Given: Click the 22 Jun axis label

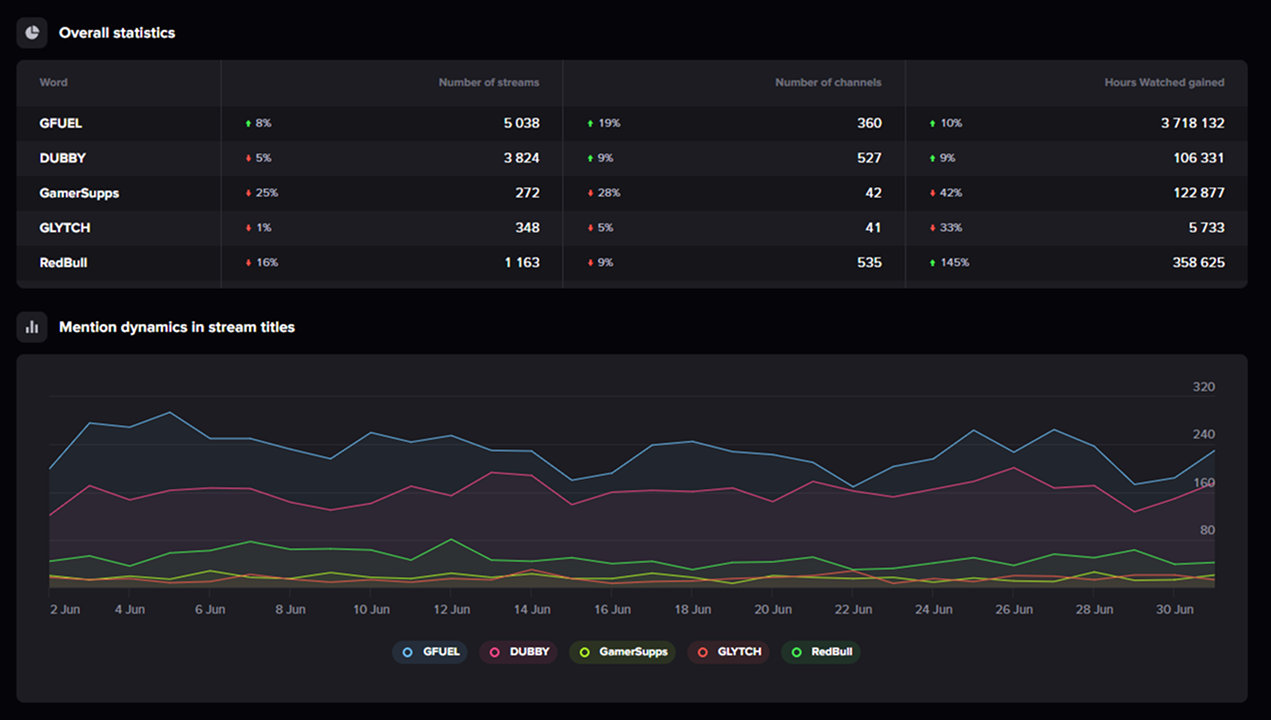Looking at the screenshot, I should point(853,609).
